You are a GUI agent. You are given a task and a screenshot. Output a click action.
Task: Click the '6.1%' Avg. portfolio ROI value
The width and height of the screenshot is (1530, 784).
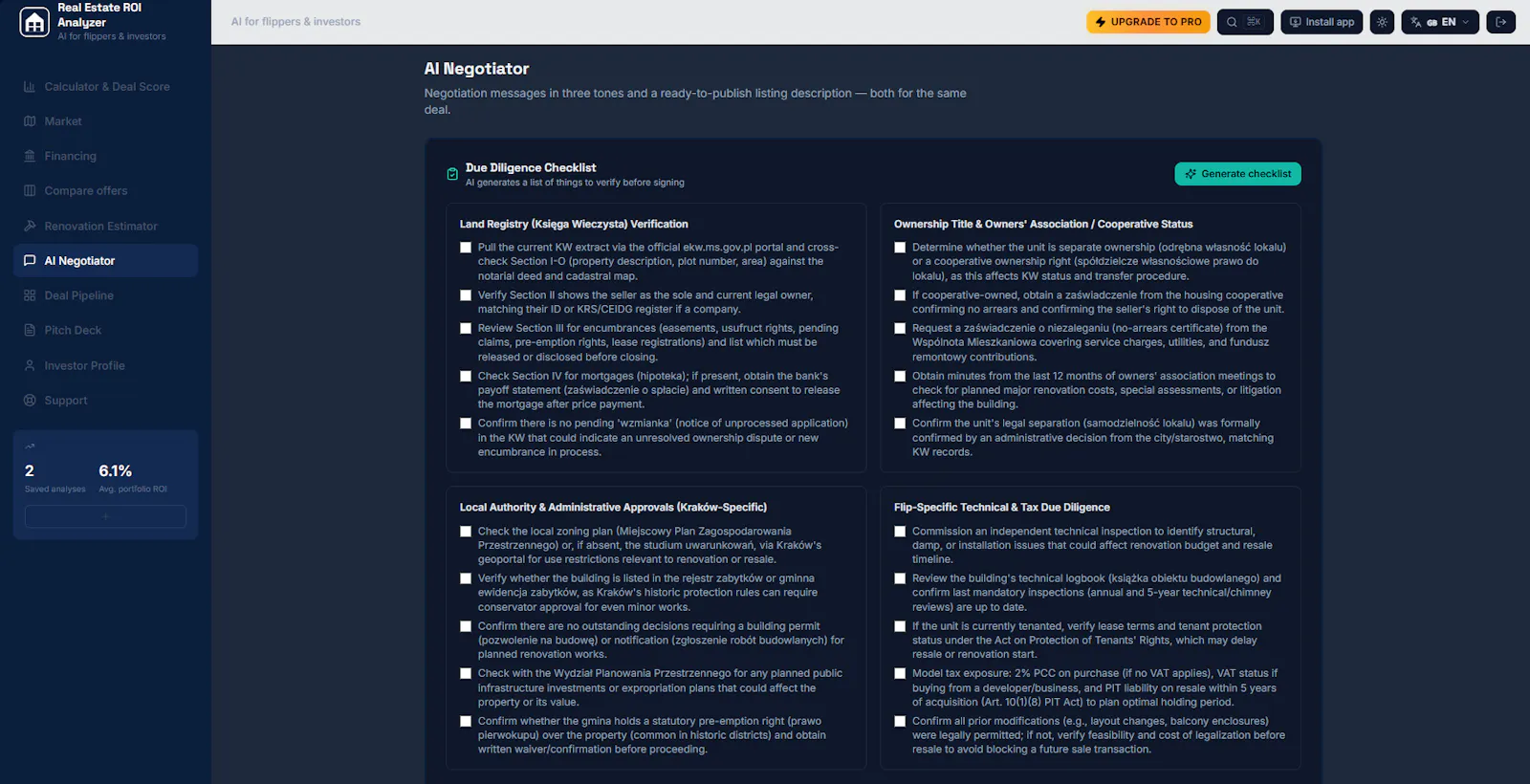point(116,471)
